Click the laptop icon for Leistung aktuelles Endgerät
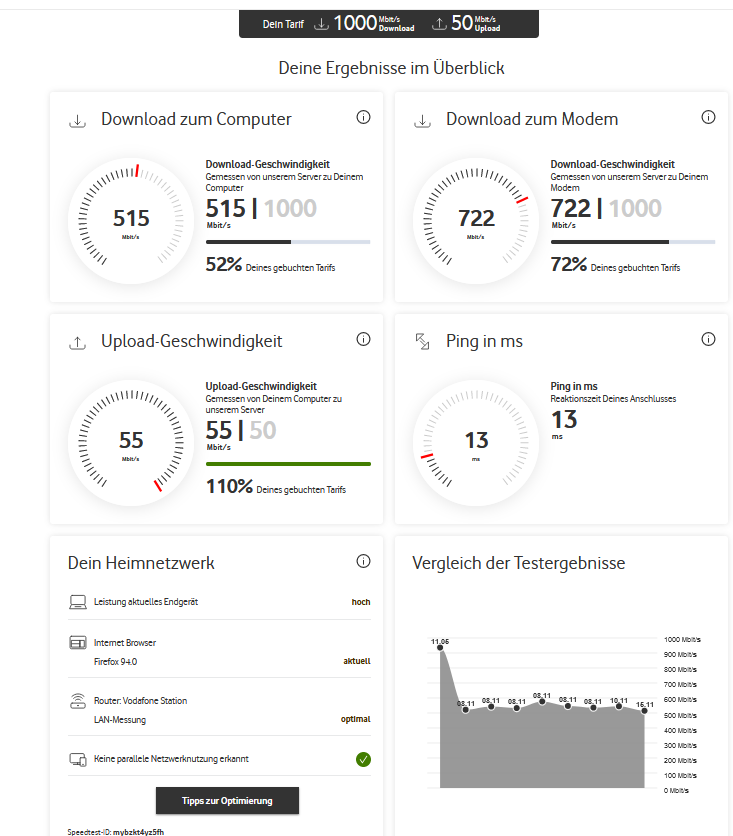 pyautogui.click(x=78, y=602)
